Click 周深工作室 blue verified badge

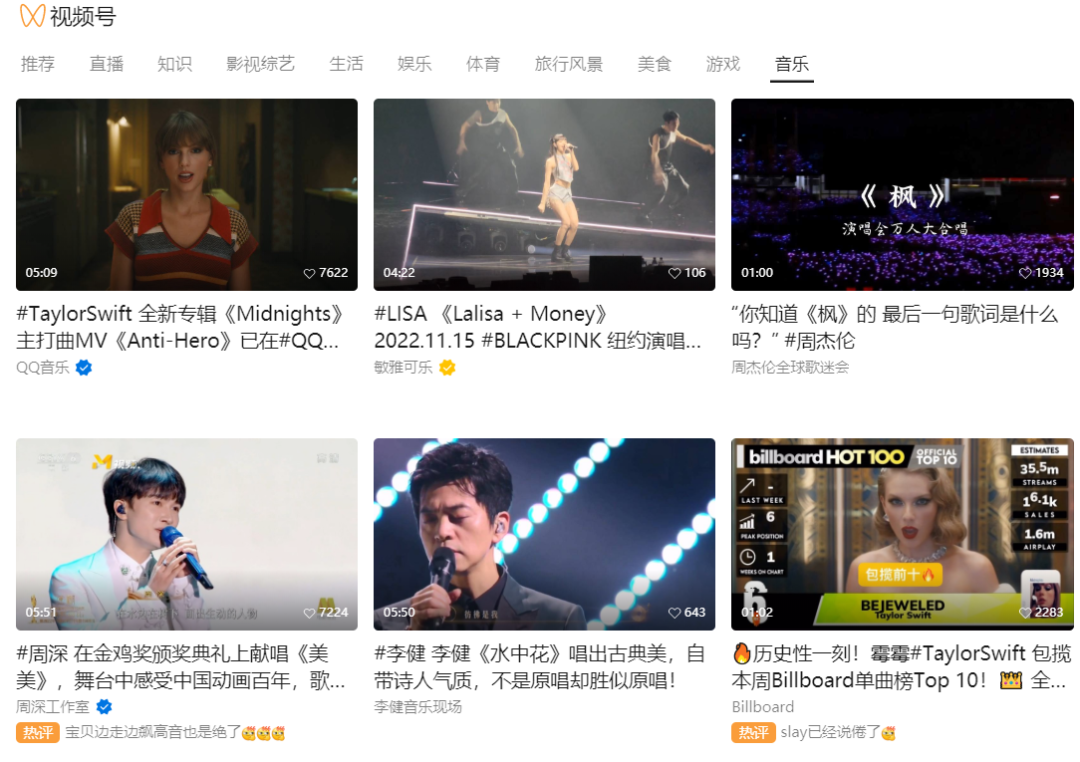104,707
